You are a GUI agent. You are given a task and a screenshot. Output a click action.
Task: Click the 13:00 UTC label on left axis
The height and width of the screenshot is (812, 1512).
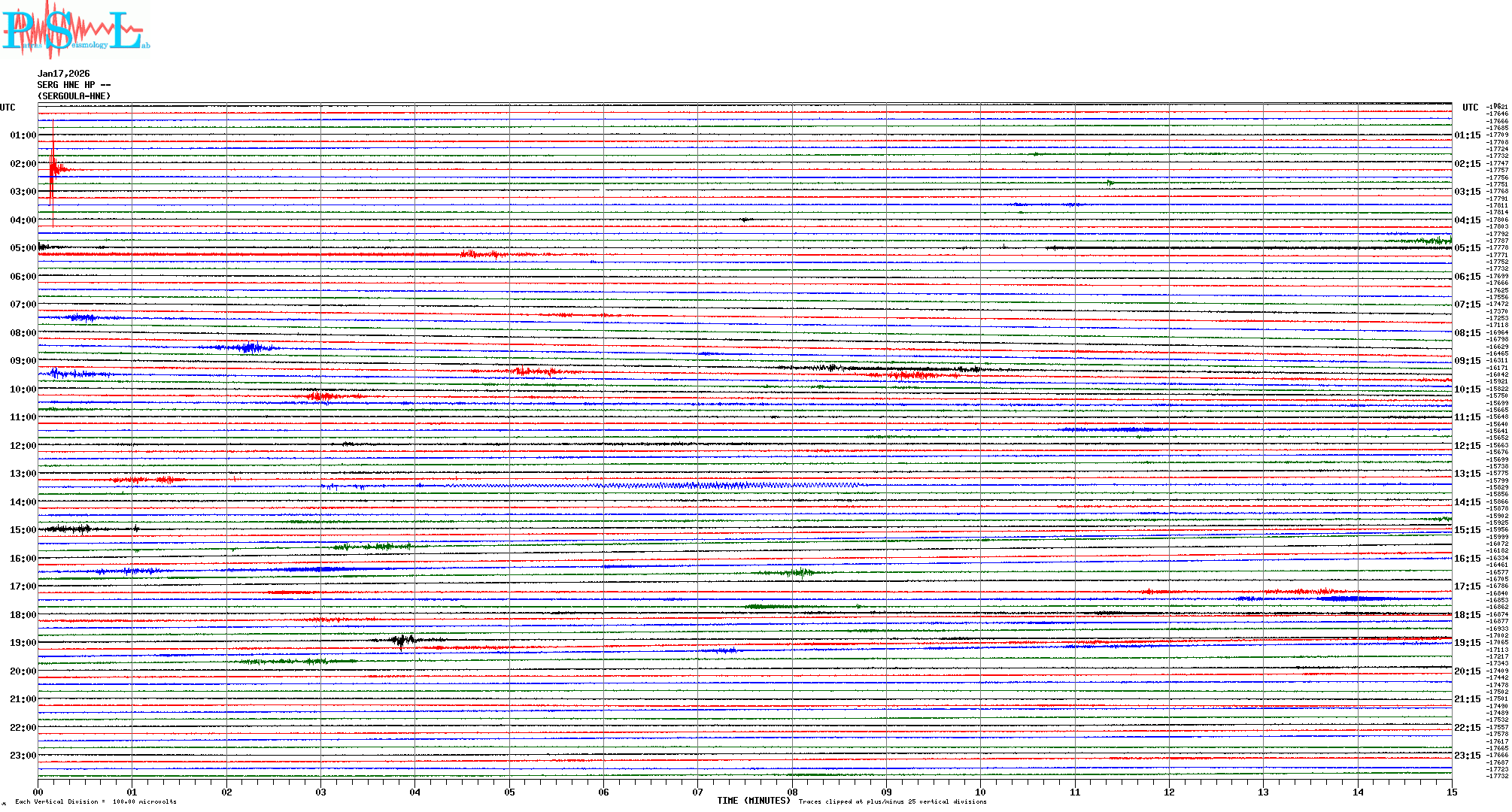tap(23, 474)
